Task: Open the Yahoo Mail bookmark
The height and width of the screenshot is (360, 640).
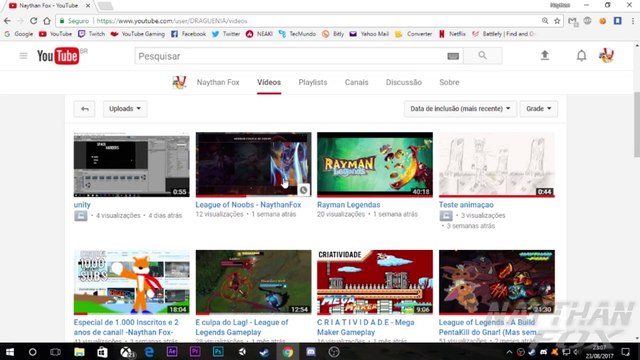Action: tap(369, 34)
